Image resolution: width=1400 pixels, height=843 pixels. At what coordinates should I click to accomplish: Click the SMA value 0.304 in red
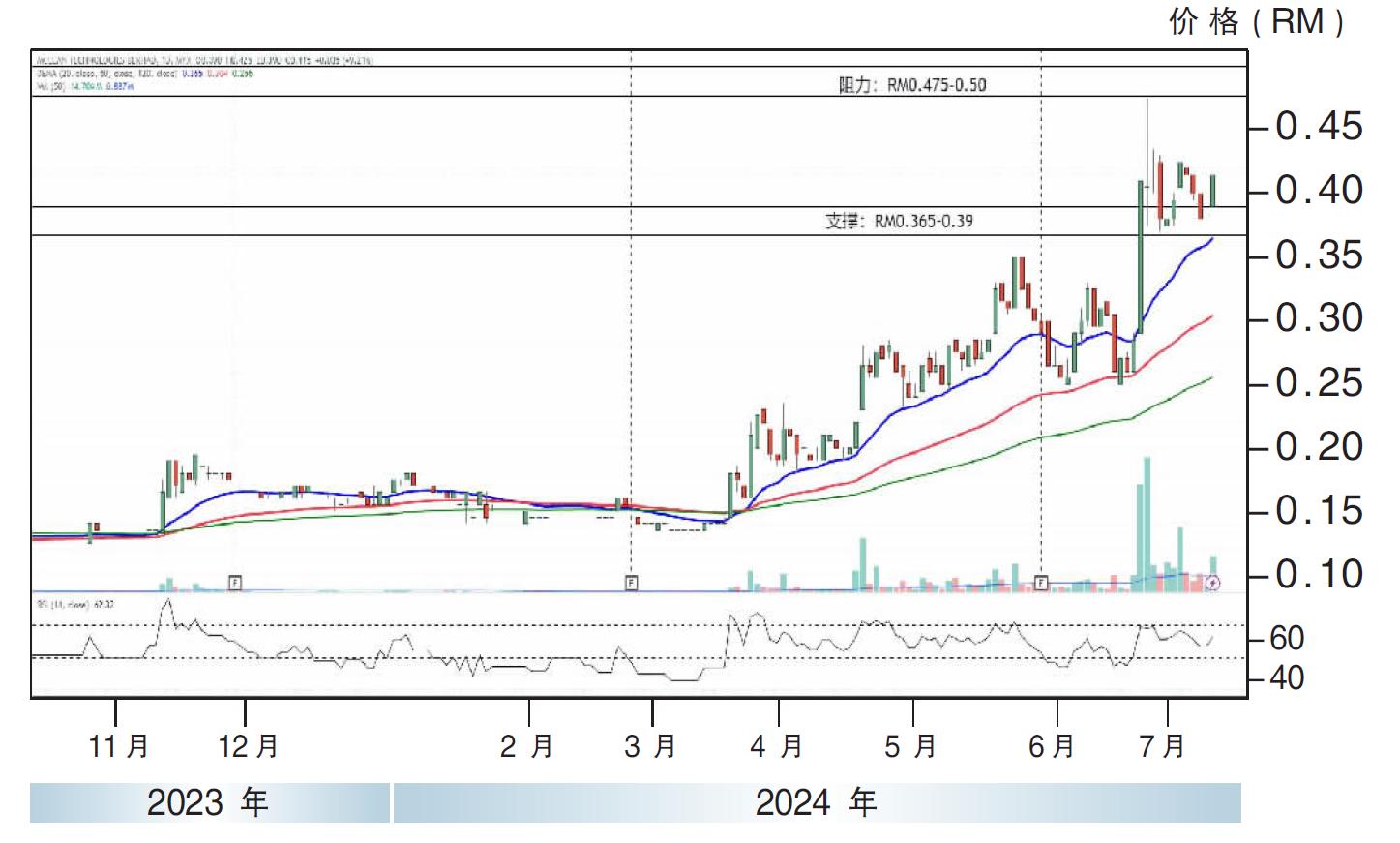point(218,73)
